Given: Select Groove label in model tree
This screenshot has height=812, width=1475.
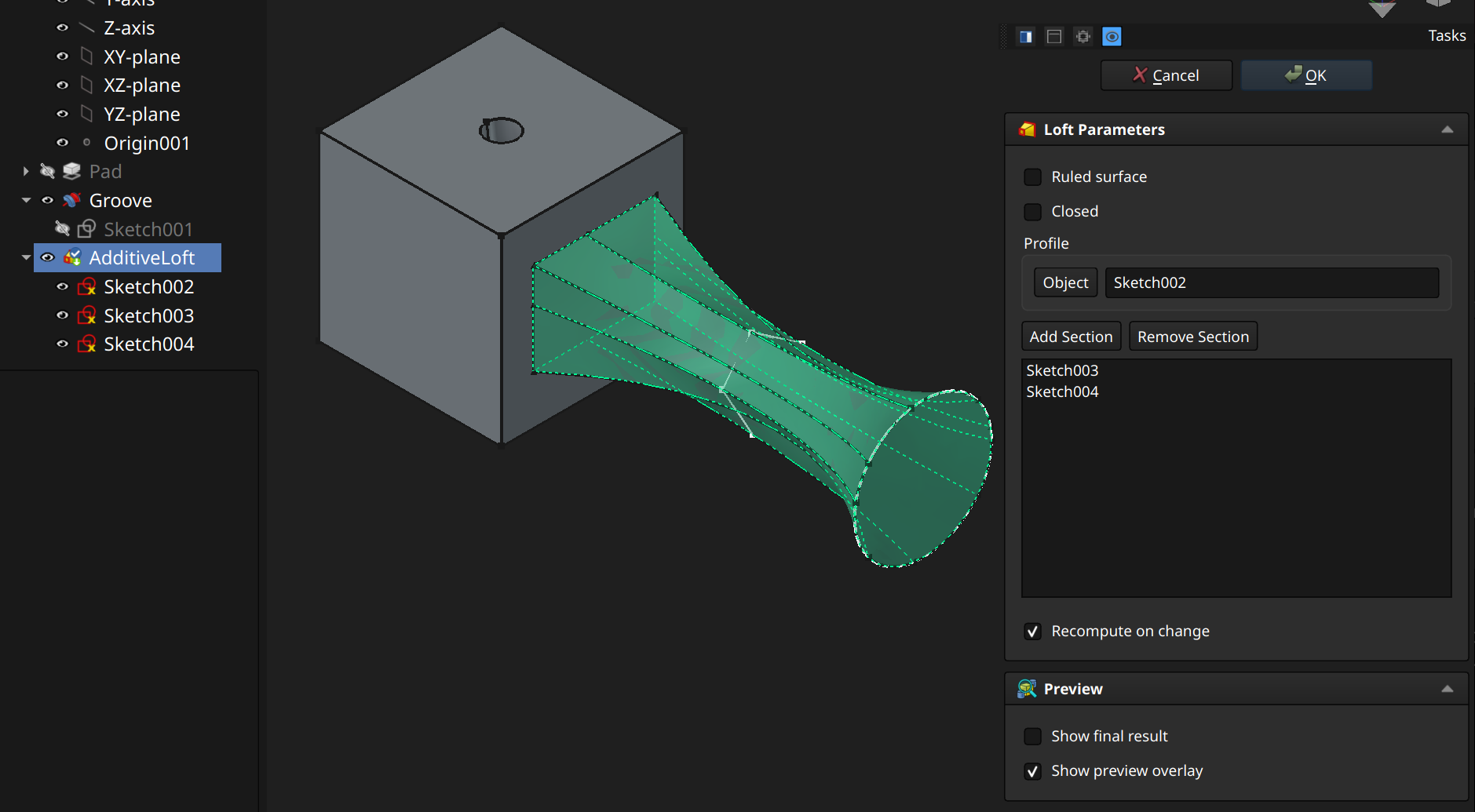Looking at the screenshot, I should pos(121,200).
